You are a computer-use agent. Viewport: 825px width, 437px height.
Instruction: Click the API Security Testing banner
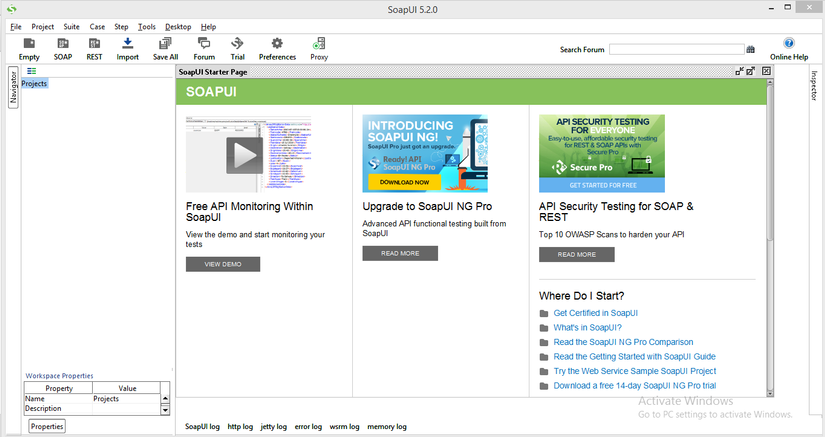pos(601,154)
